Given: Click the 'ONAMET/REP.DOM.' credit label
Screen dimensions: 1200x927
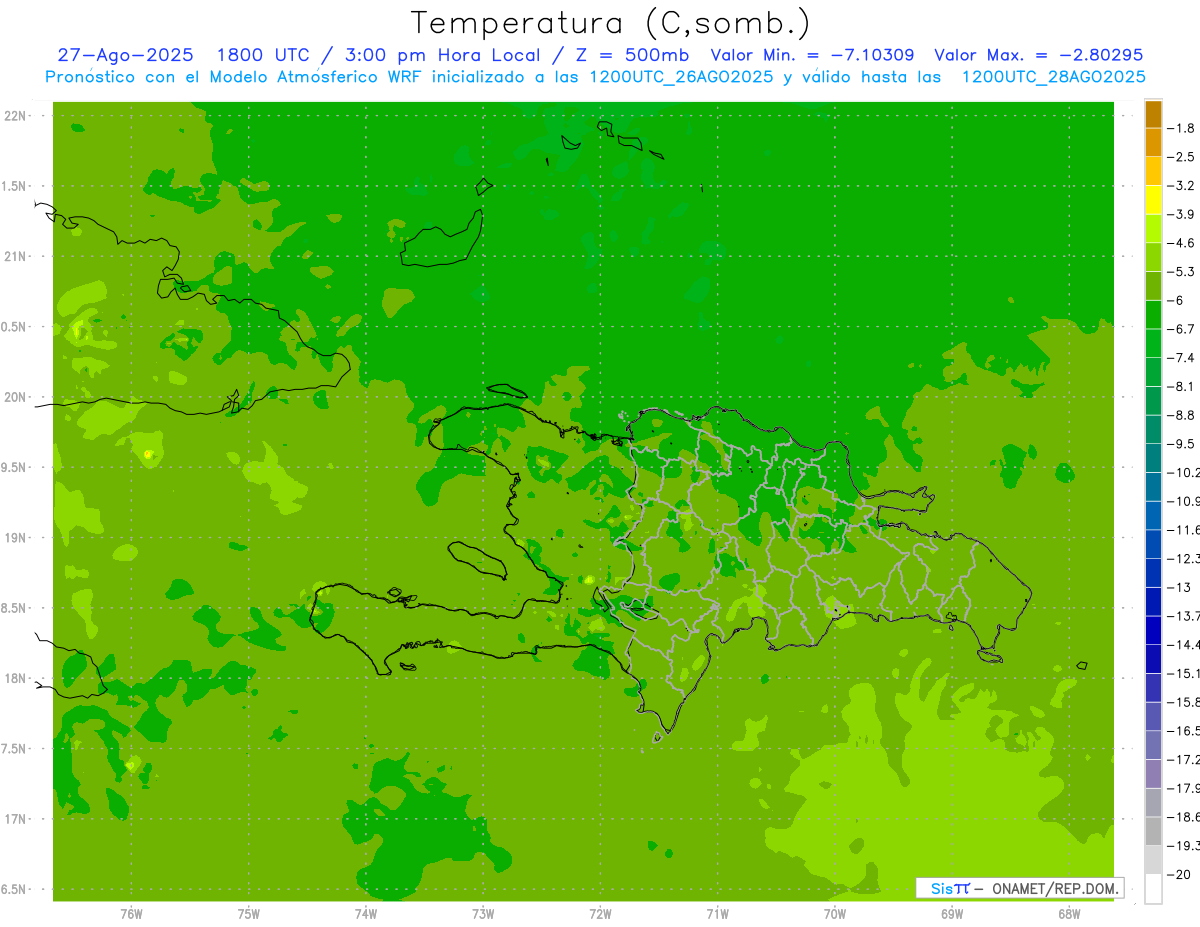Looking at the screenshot, I should pyautogui.click(x=1054, y=888).
